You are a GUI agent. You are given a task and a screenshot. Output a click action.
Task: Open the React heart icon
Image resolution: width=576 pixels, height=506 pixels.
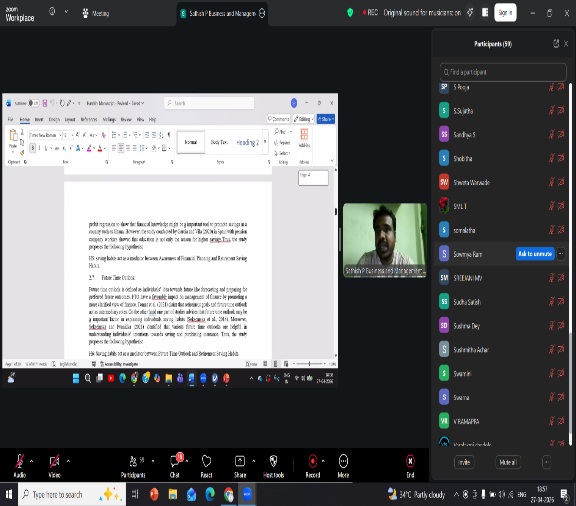click(x=206, y=461)
